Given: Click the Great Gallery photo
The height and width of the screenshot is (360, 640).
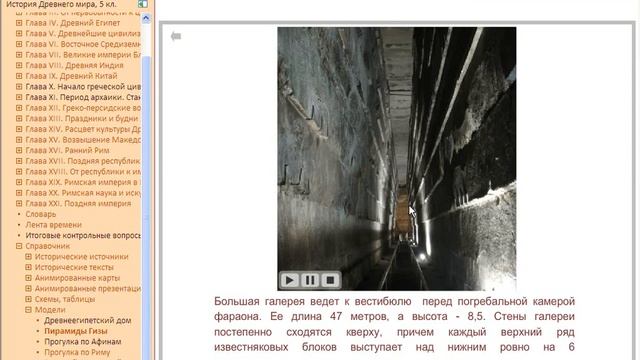Looking at the screenshot, I should point(397,159).
